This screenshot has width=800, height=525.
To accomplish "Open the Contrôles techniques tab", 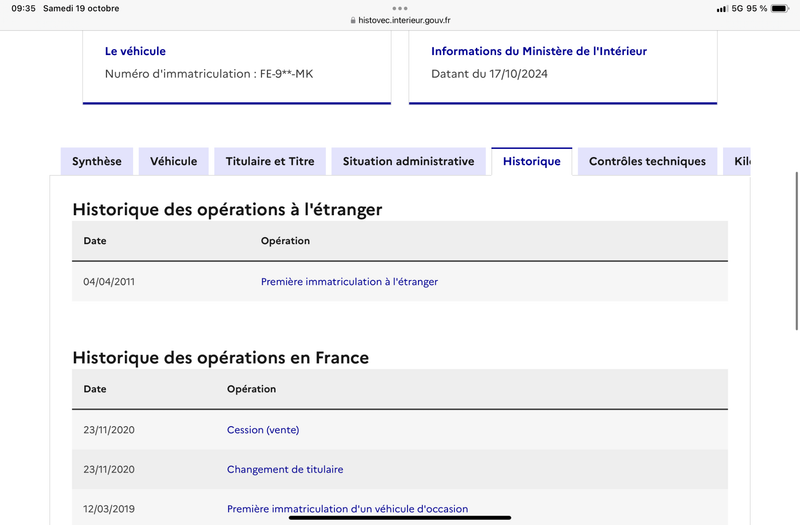I will point(647,161).
